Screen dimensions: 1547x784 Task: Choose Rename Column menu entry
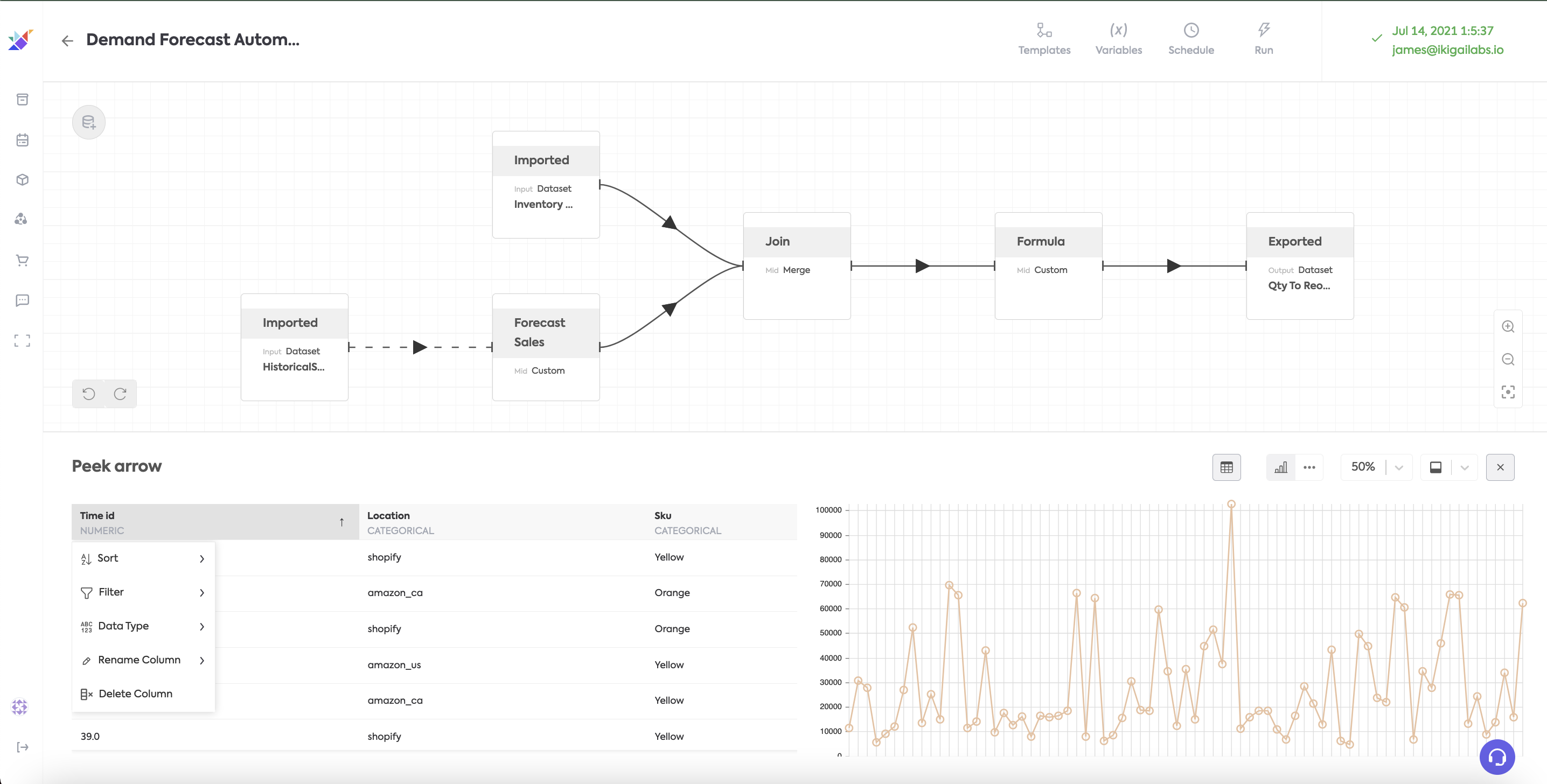[x=139, y=660]
